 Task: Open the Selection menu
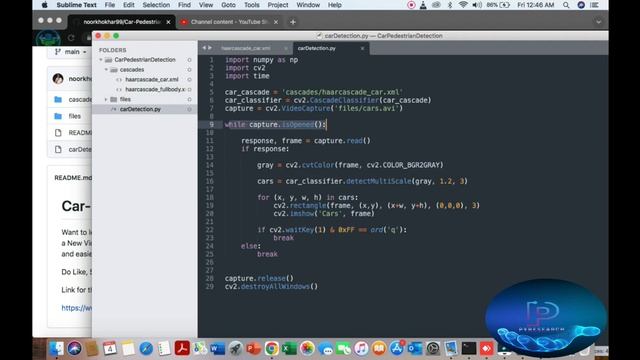pyautogui.click(x=156, y=5)
